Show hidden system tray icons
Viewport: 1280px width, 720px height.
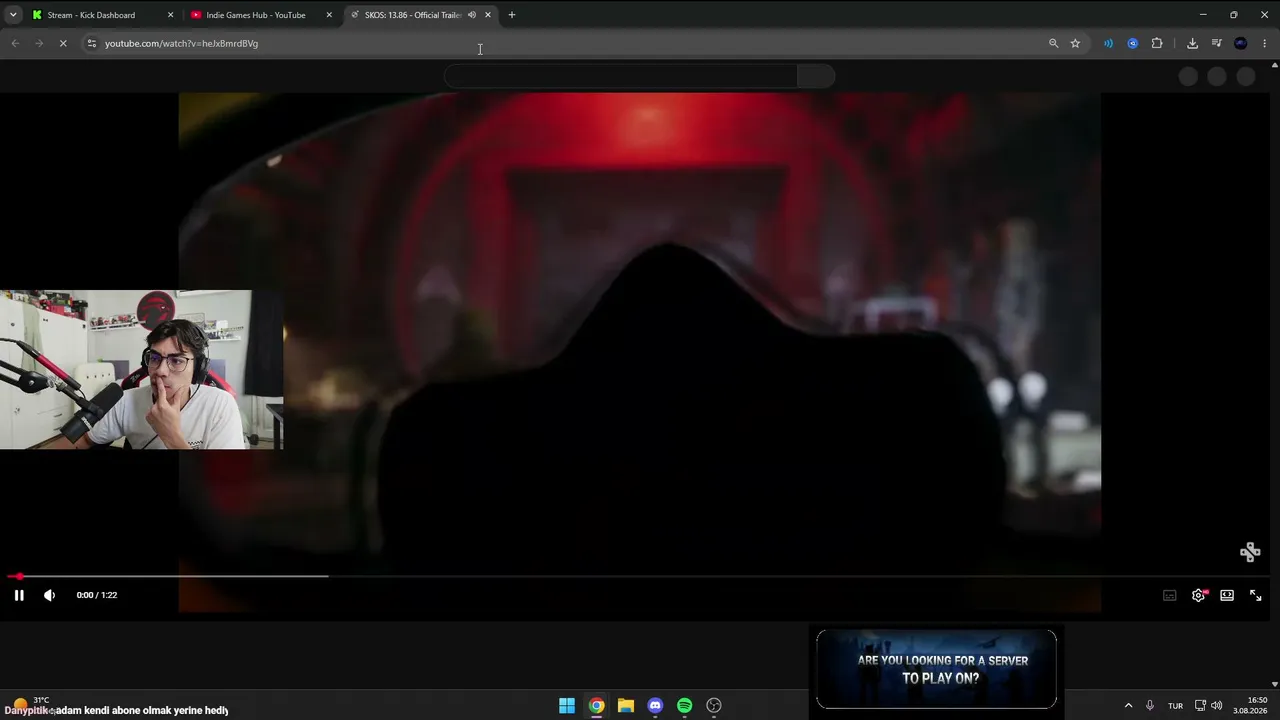coord(1128,706)
